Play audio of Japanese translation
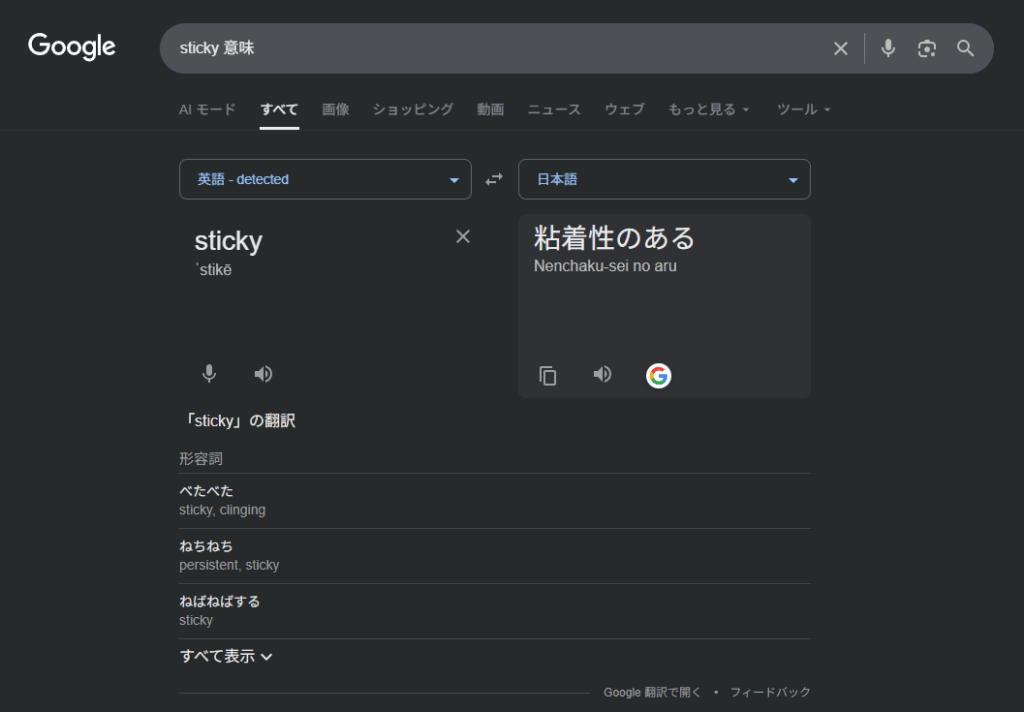The image size is (1024, 712). pos(602,374)
